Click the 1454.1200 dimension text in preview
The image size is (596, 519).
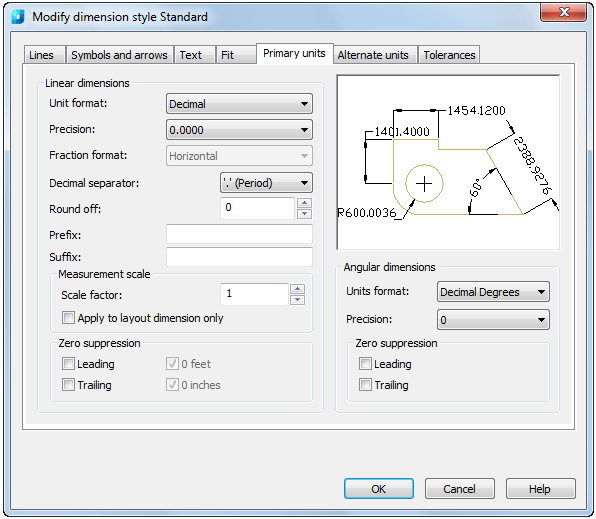[476, 110]
